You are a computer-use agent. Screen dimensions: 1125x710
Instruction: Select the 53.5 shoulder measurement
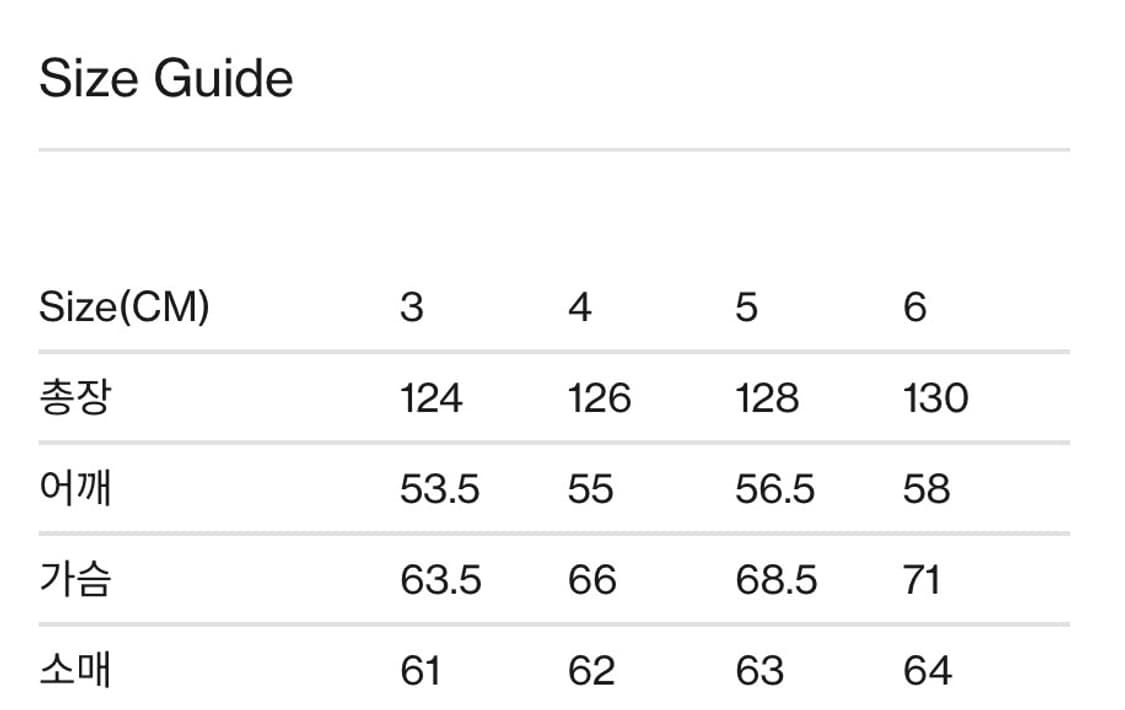coord(440,489)
